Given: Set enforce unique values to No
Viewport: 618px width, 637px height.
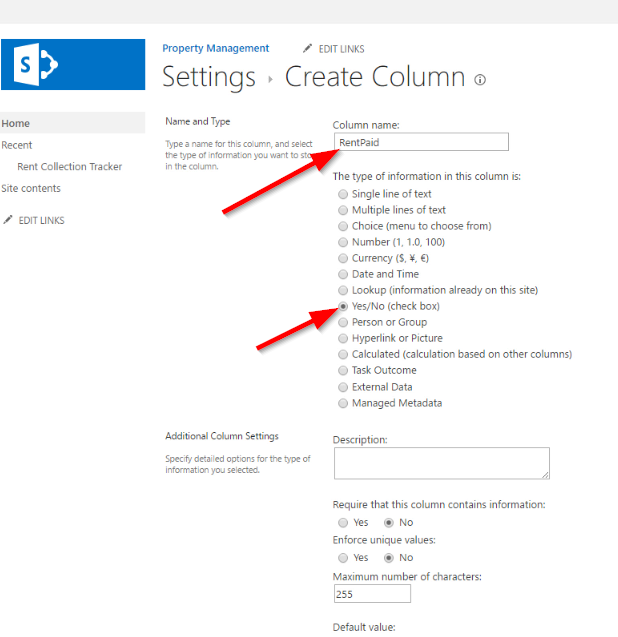Looking at the screenshot, I should [389, 558].
